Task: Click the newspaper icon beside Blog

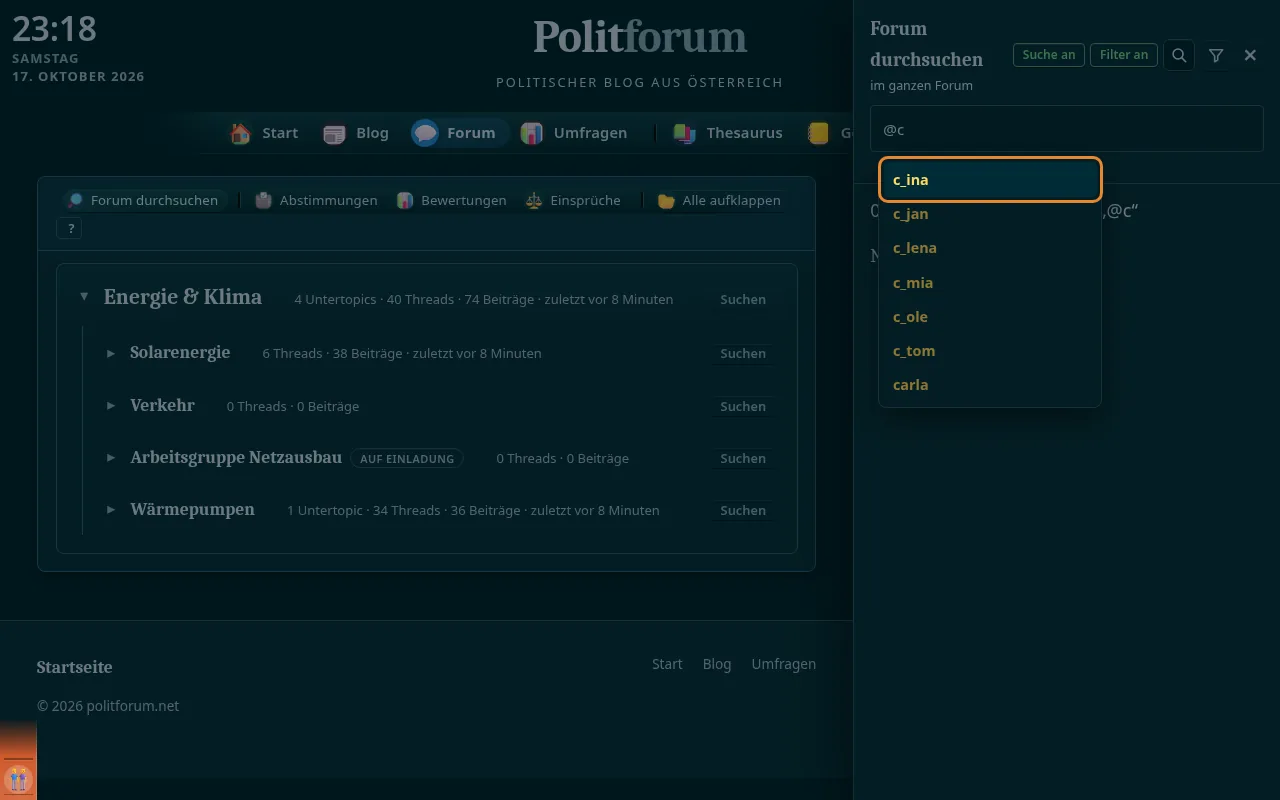Action: [334, 133]
